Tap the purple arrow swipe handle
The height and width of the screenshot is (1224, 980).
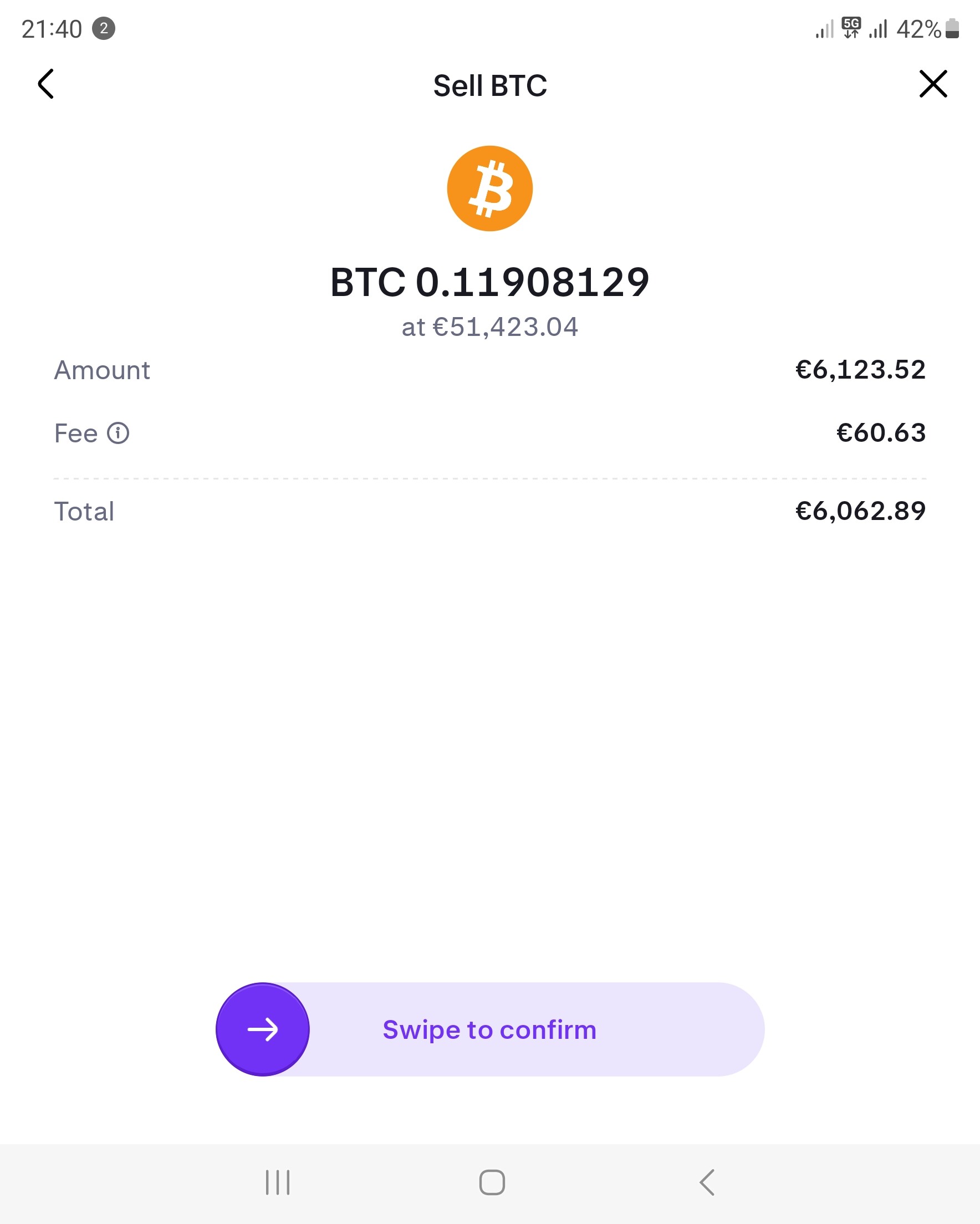(x=262, y=1029)
